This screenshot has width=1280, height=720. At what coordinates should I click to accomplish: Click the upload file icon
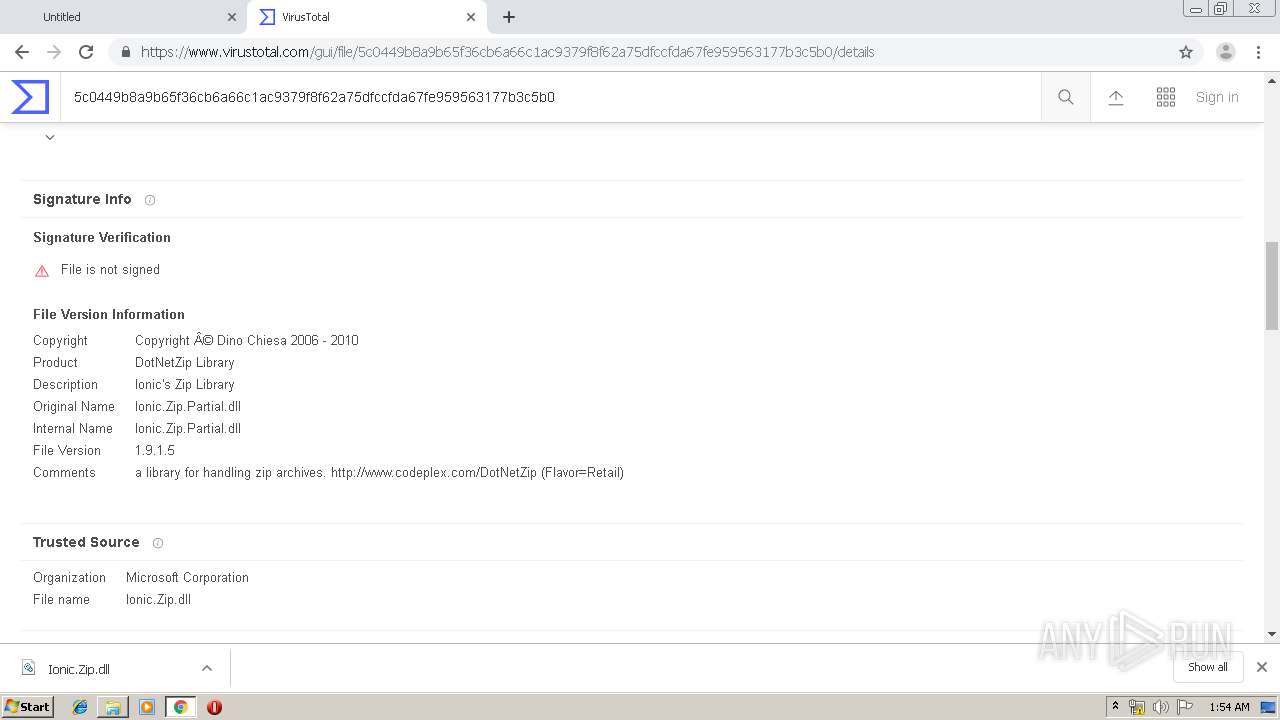pos(1116,97)
